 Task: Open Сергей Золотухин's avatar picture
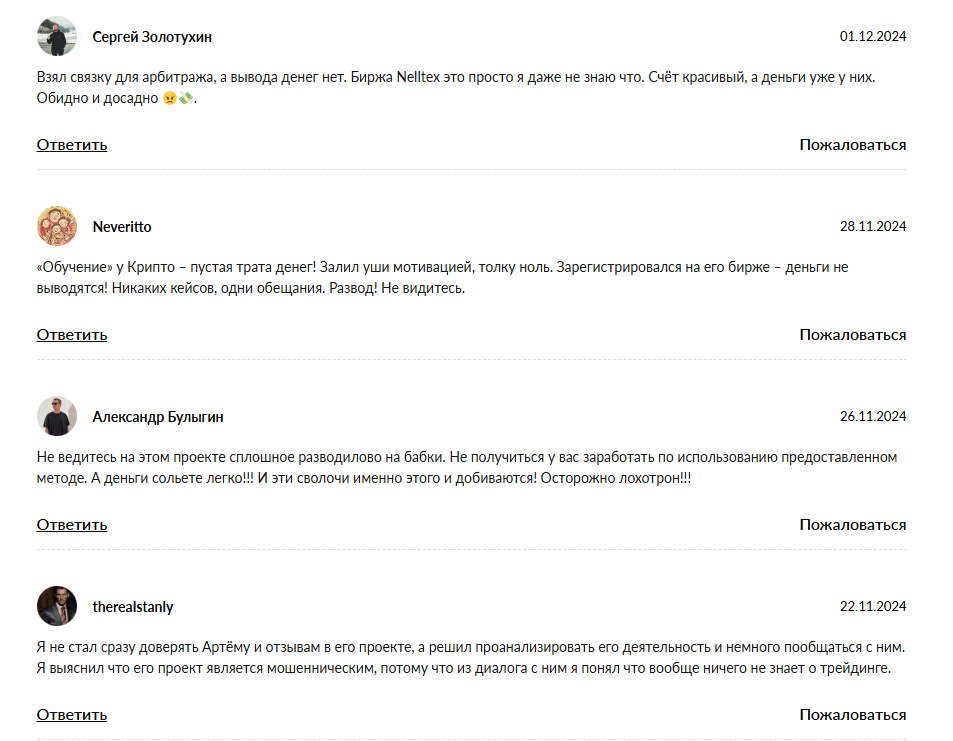click(57, 36)
